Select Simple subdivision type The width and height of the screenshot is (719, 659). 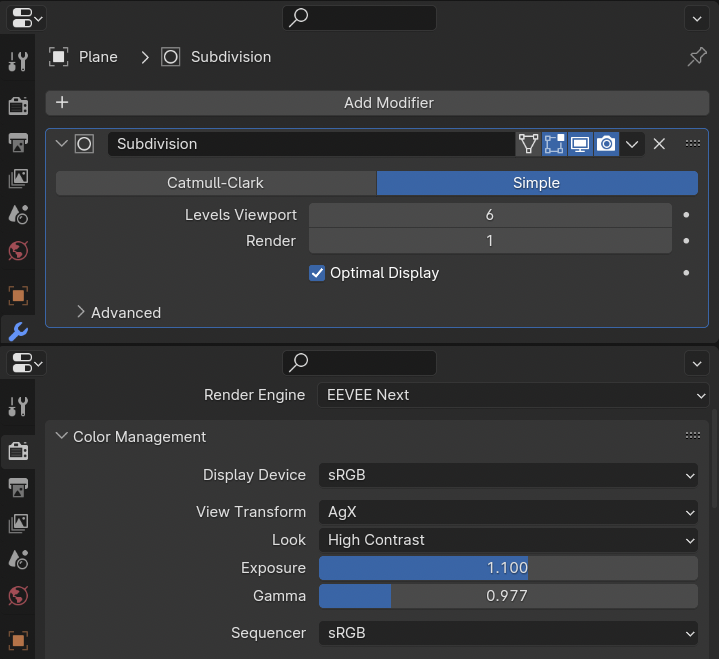coord(537,183)
